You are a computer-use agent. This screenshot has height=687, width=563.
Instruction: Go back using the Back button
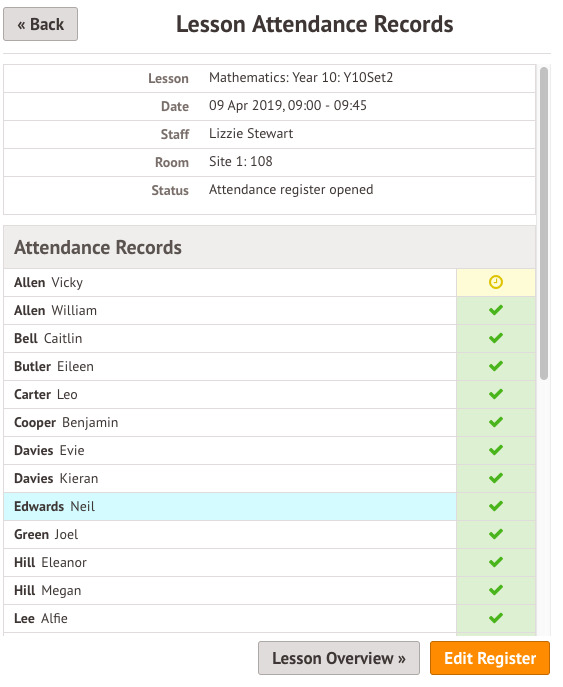coord(40,24)
